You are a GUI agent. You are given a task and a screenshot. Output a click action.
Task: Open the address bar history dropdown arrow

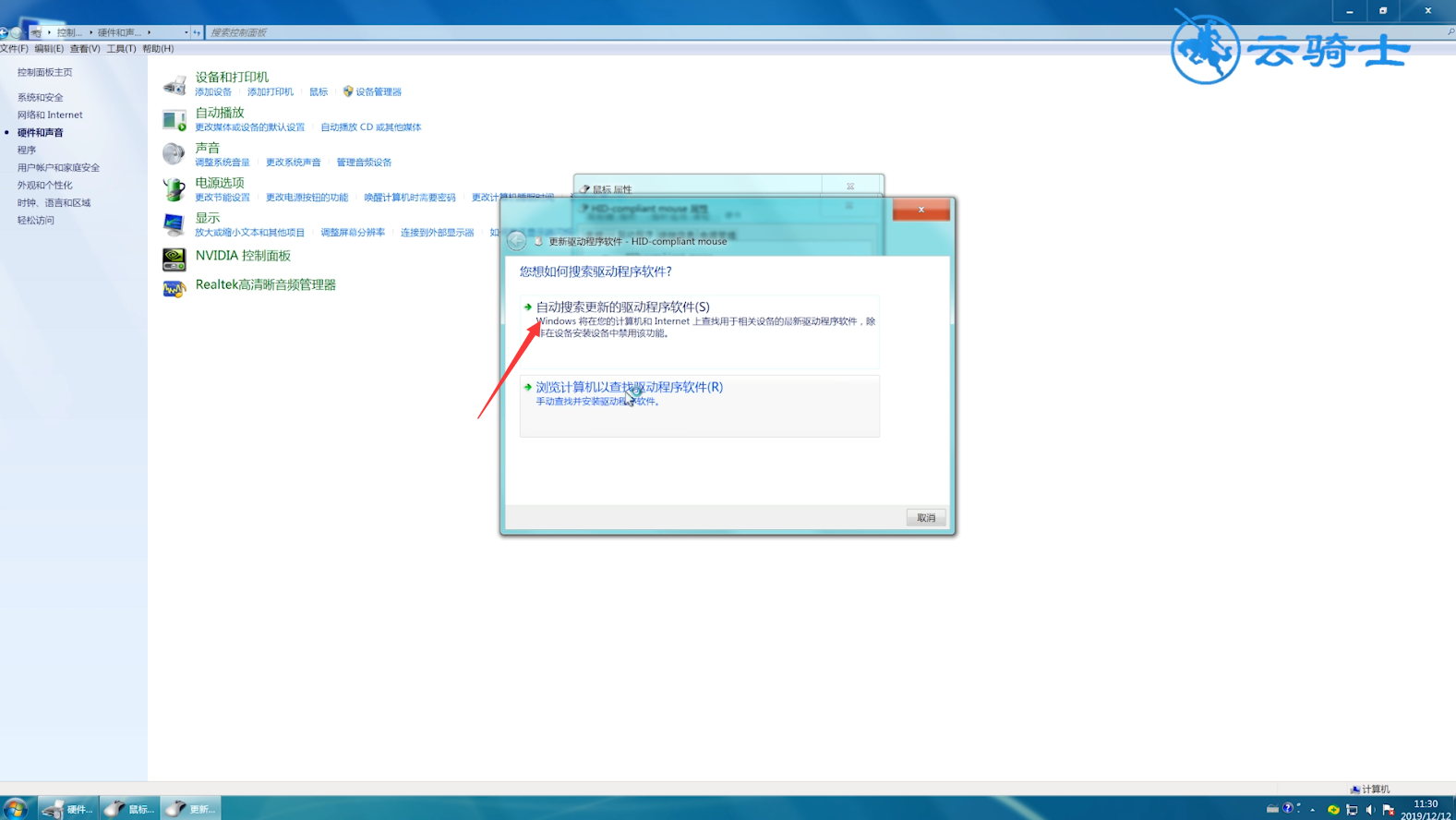pos(186,32)
